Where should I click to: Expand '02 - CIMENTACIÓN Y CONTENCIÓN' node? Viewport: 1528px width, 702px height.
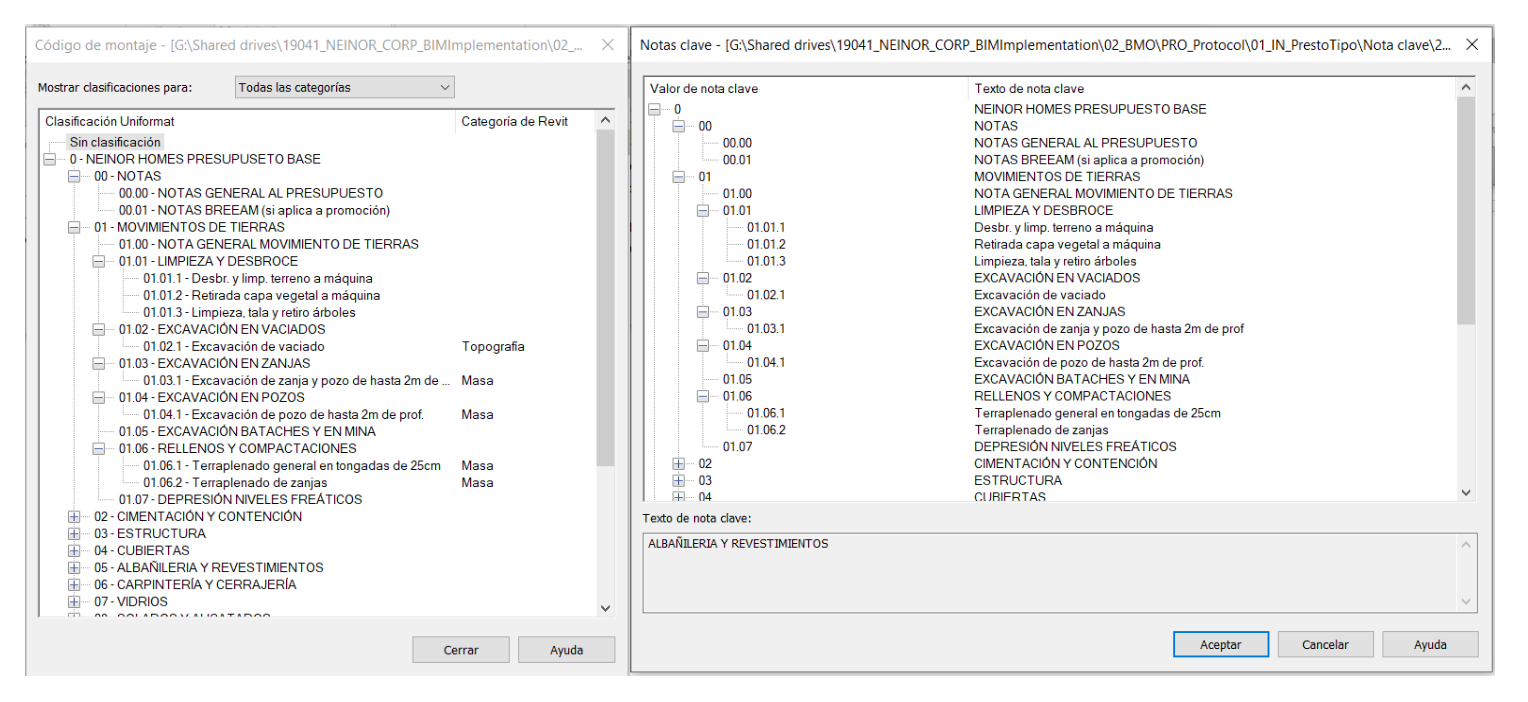[x=74, y=517]
